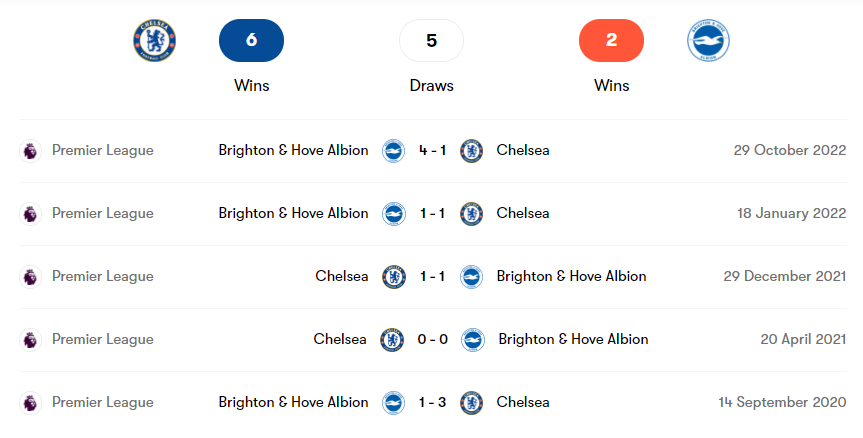This screenshot has height=438, width=863.
Task: Open the 1 - 3 match score
Action: [x=432, y=403]
